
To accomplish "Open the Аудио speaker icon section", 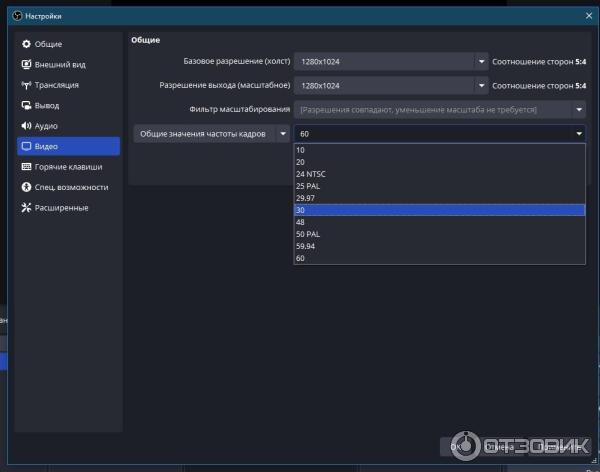I will 26,126.
